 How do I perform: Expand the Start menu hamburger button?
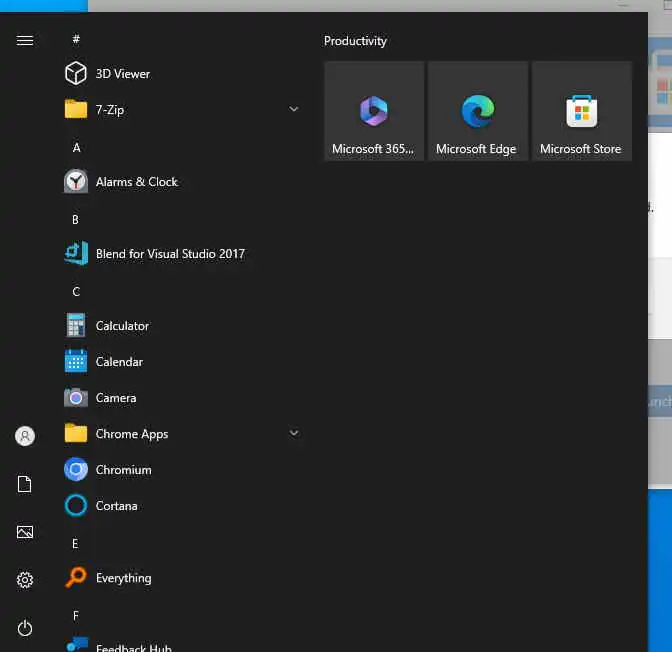(x=25, y=40)
